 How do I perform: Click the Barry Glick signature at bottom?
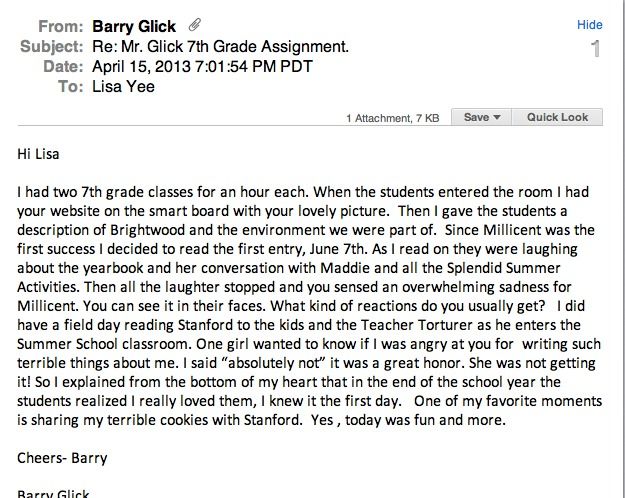coord(53,494)
